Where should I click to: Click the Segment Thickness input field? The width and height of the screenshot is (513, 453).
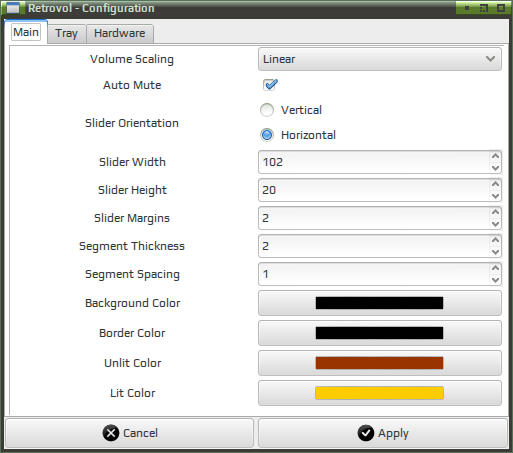pos(374,246)
